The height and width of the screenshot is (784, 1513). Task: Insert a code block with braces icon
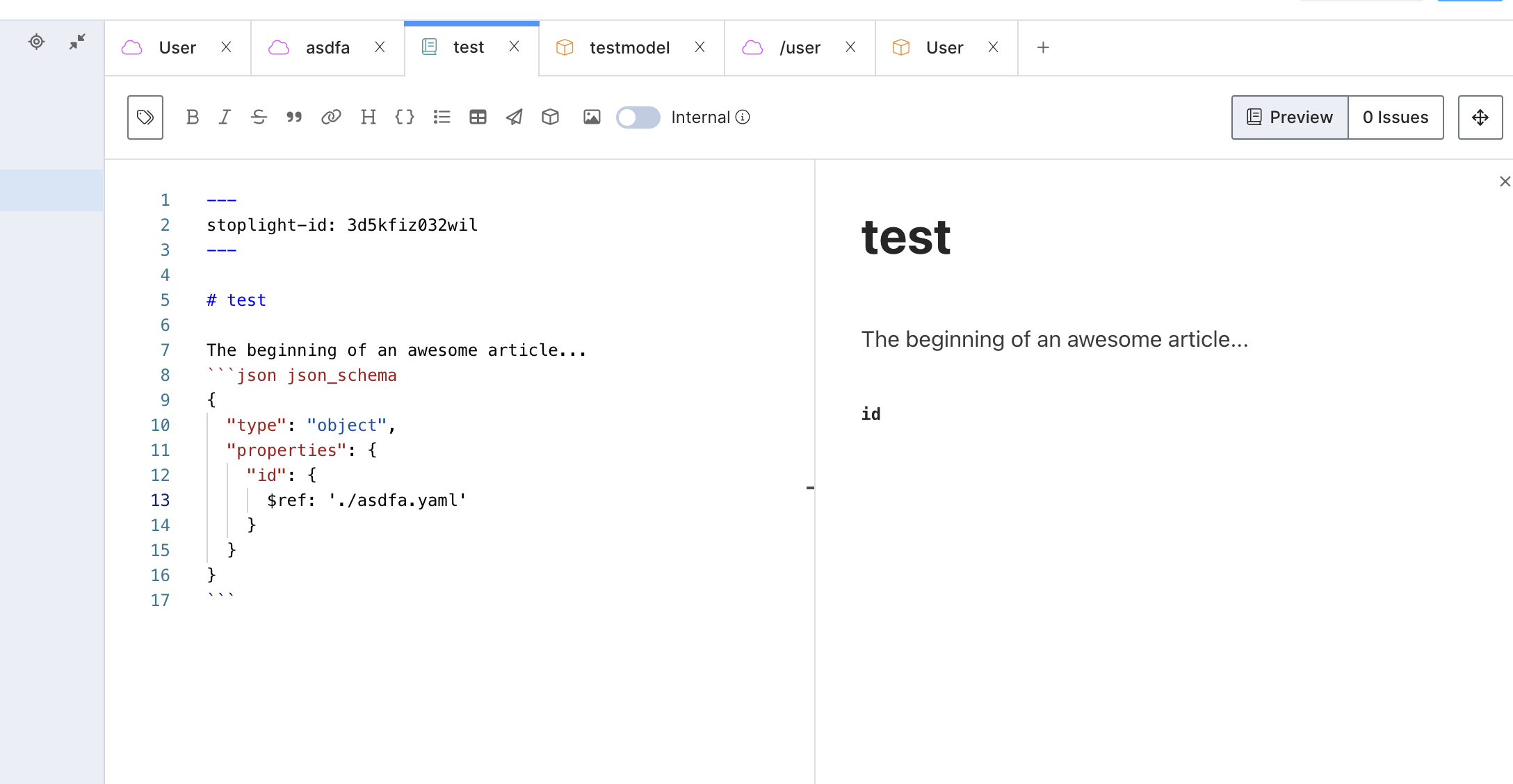(x=405, y=117)
